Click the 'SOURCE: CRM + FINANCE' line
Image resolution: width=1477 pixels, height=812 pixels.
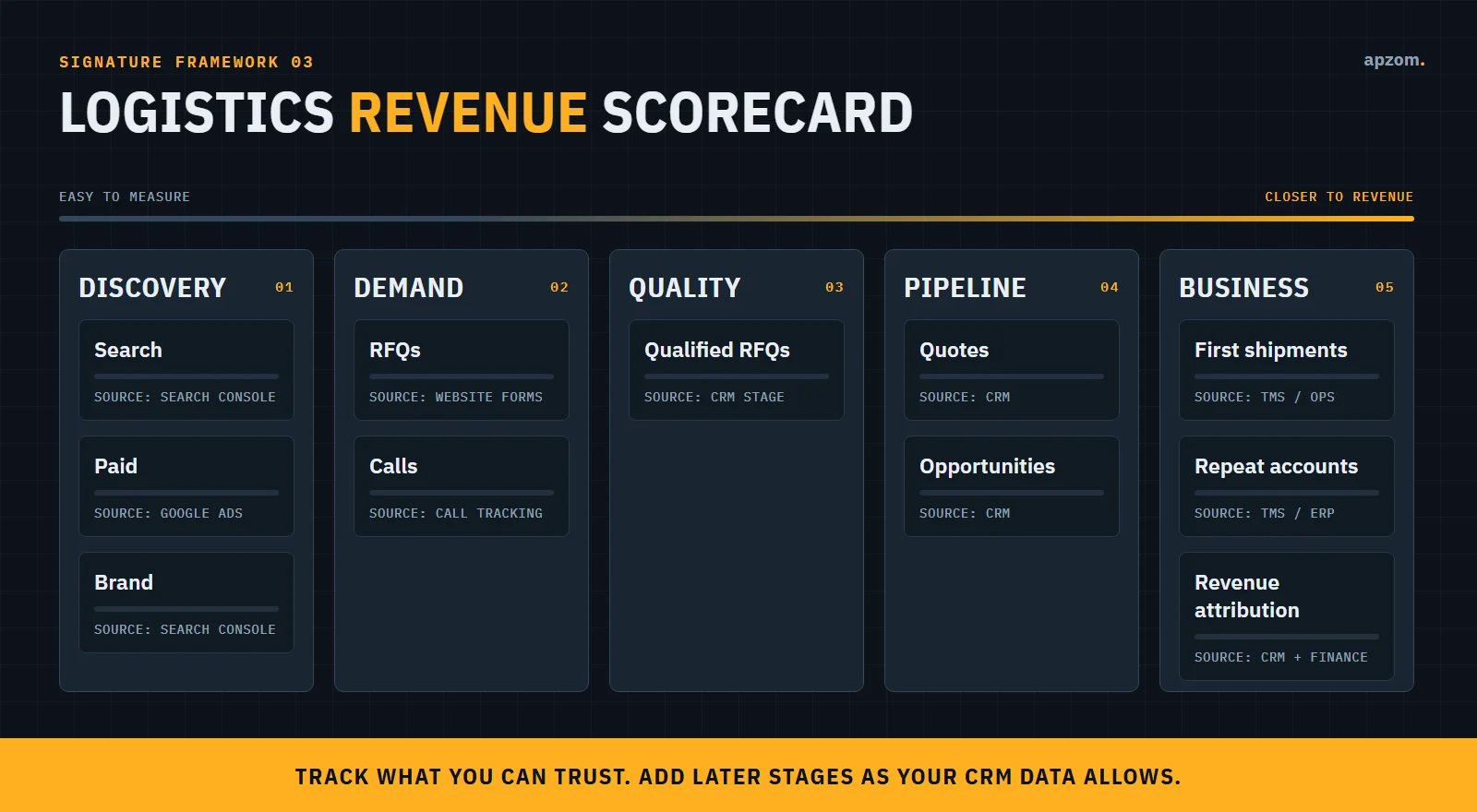click(x=1281, y=657)
